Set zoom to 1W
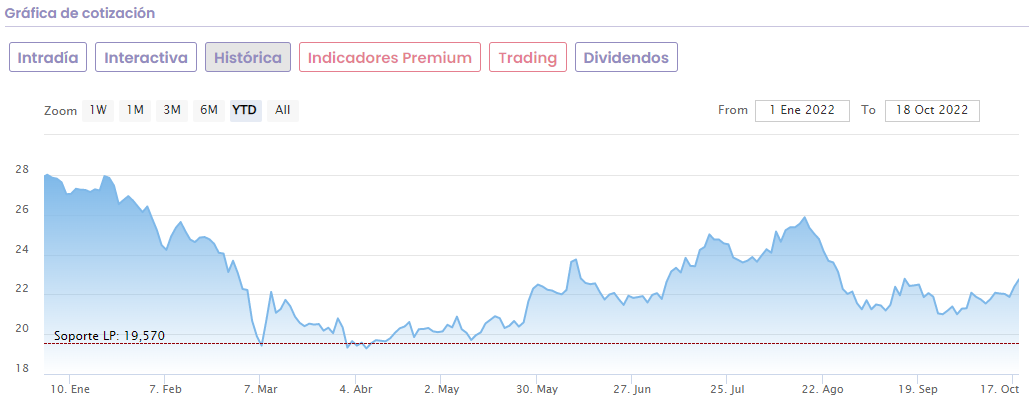Image resolution: width=1036 pixels, height=409 pixels. [98, 110]
